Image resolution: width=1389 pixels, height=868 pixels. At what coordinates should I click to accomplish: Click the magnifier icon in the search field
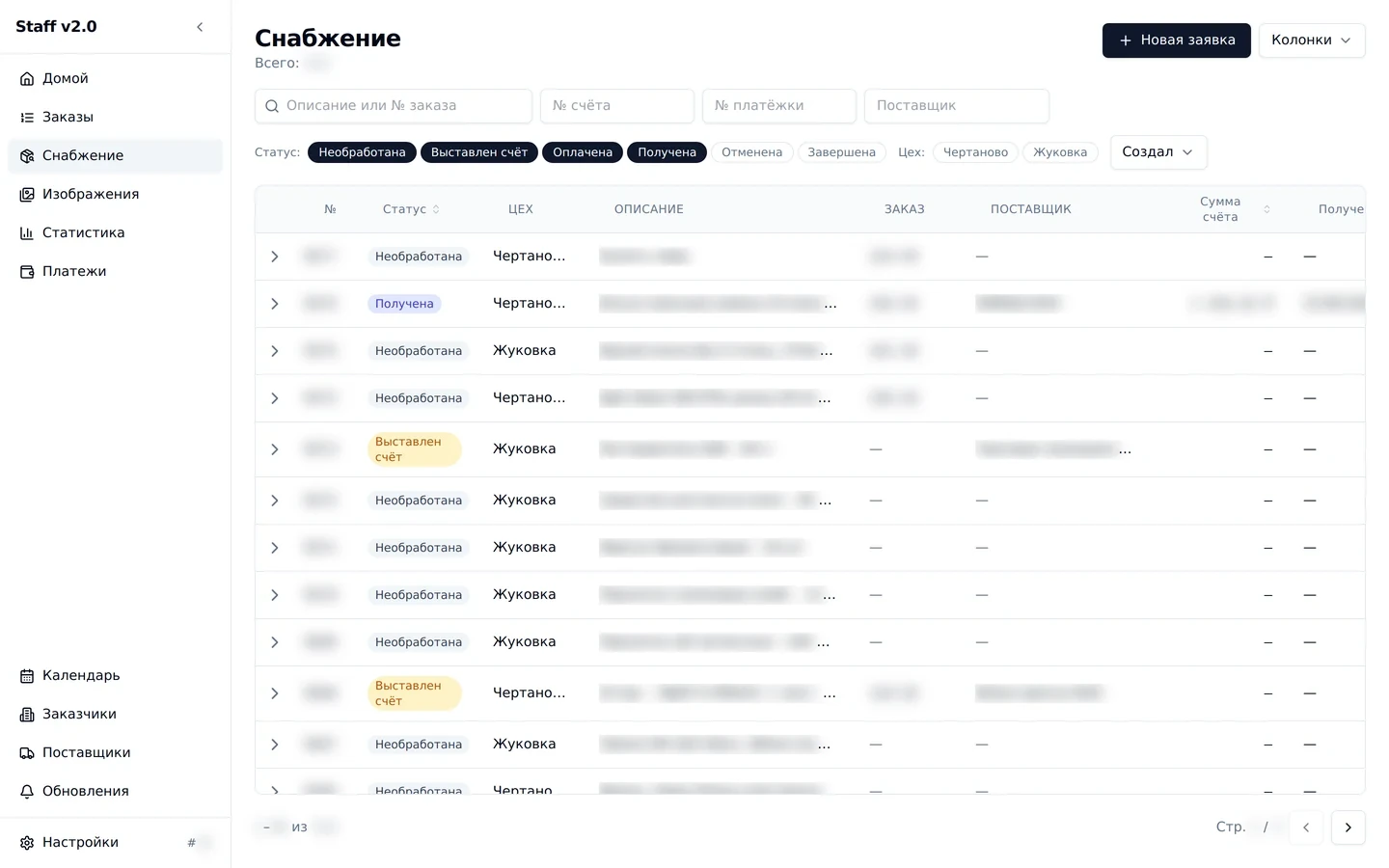pyautogui.click(x=272, y=106)
